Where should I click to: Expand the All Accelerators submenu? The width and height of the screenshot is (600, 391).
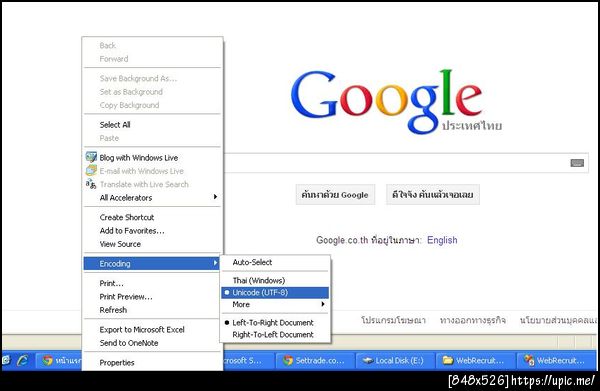[152, 198]
